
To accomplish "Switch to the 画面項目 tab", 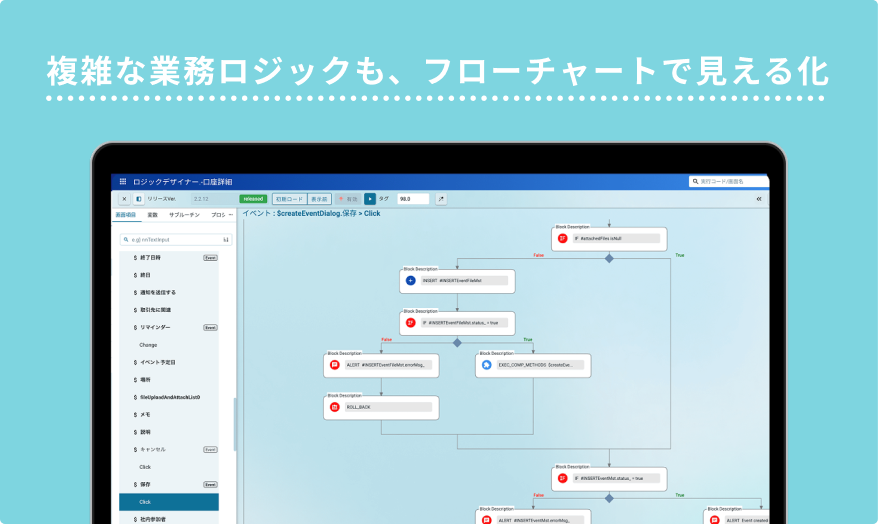I will 126,215.
